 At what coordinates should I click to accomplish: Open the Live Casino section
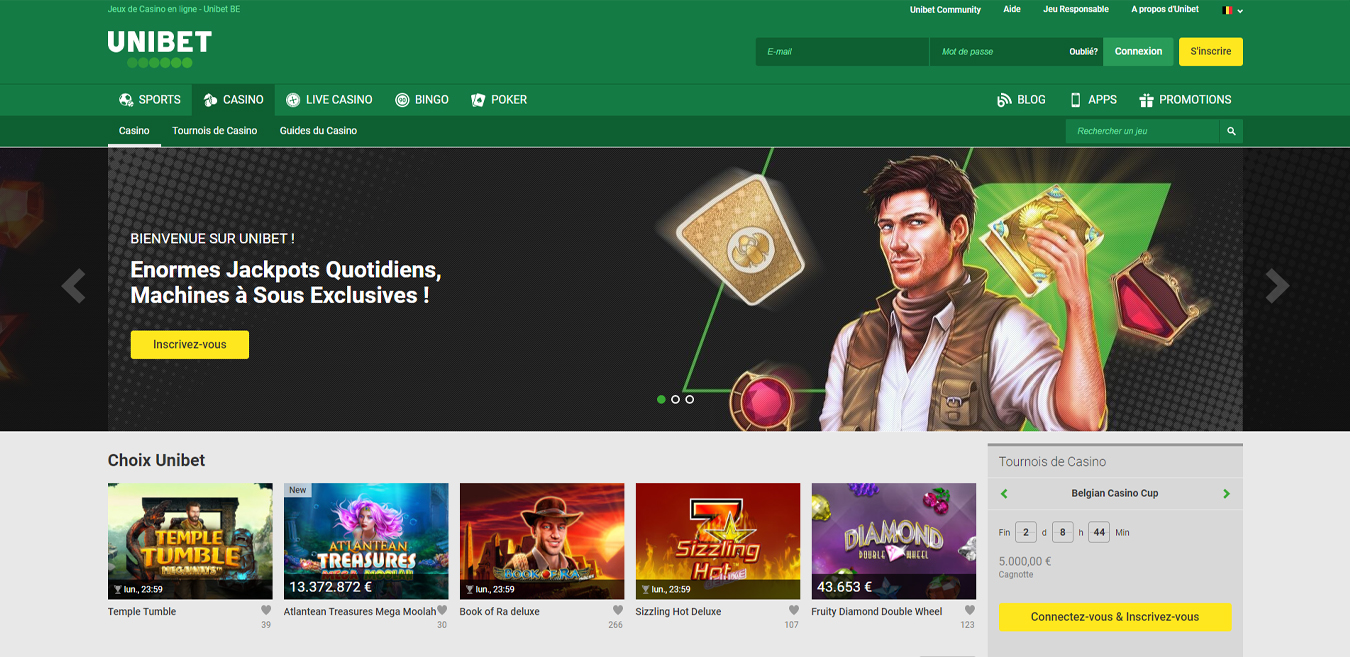329,100
